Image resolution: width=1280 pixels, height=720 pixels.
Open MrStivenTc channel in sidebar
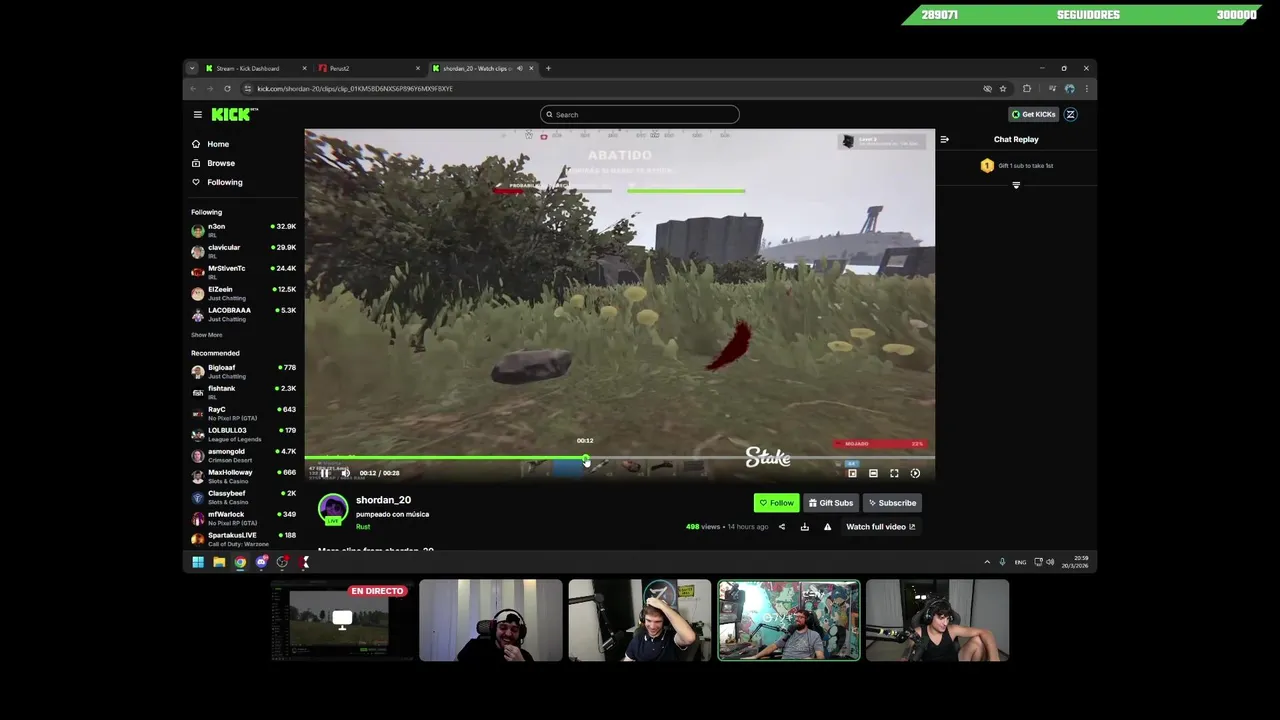[244, 272]
